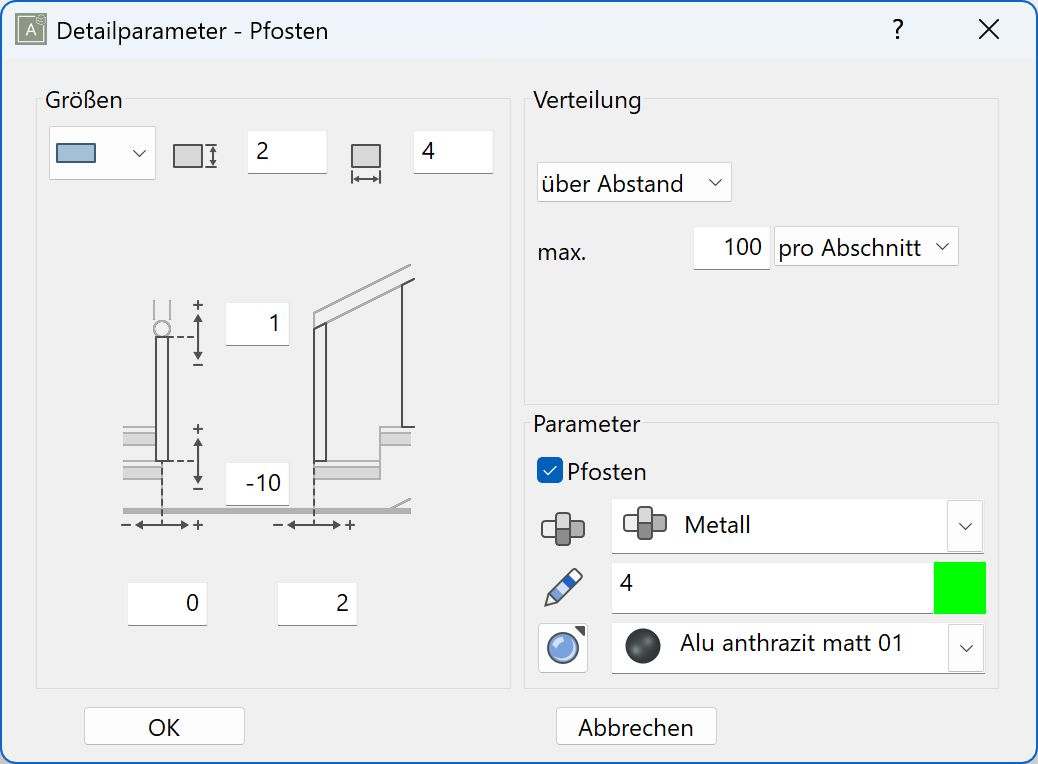Cancel the dialog via Abbrechen
1038x764 pixels.
click(x=636, y=726)
